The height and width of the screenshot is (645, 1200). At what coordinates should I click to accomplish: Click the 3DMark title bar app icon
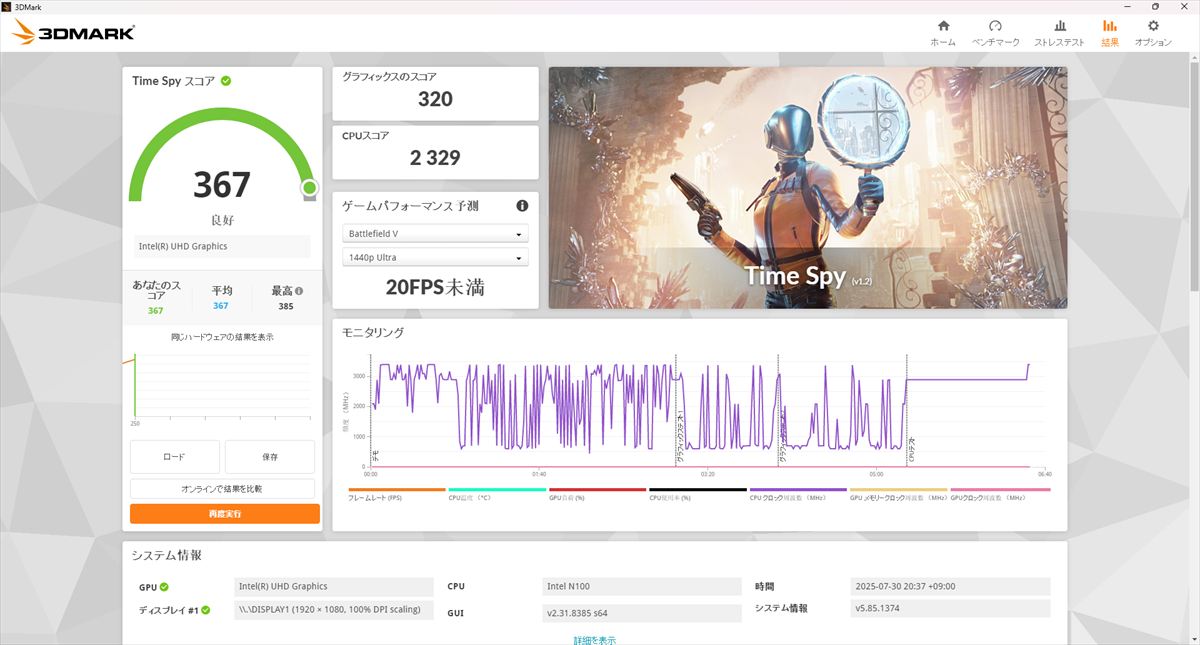click(x=8, y=7)
